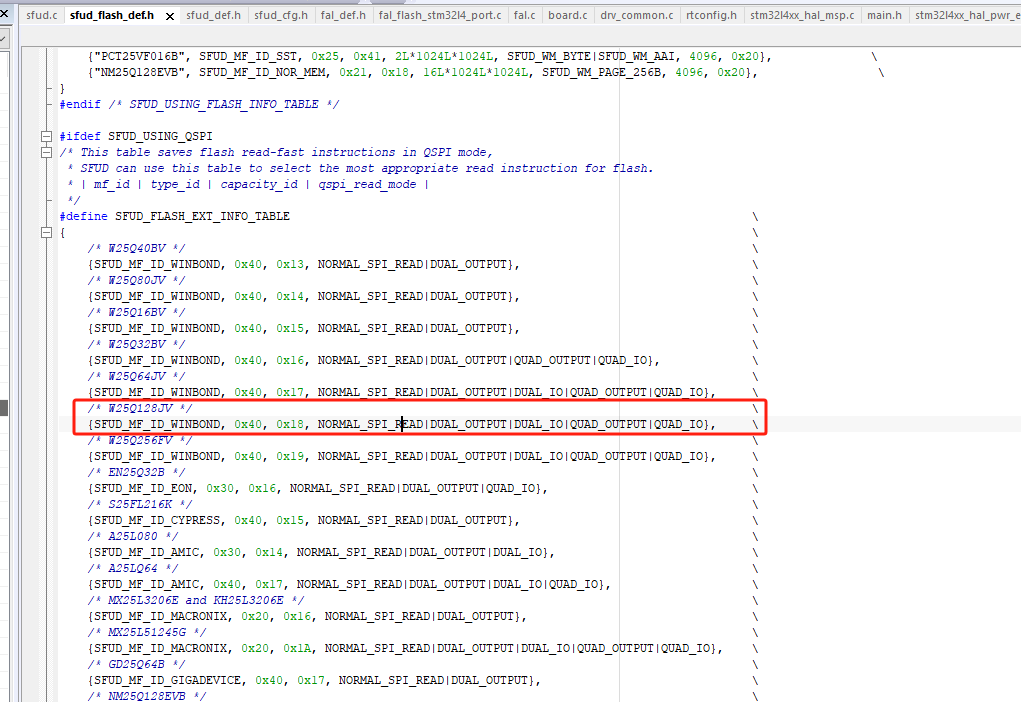Viewport: 1021px width, 702px height.
Task: Click the "PCT25VF016B" string literal
Action: [139, 57]
